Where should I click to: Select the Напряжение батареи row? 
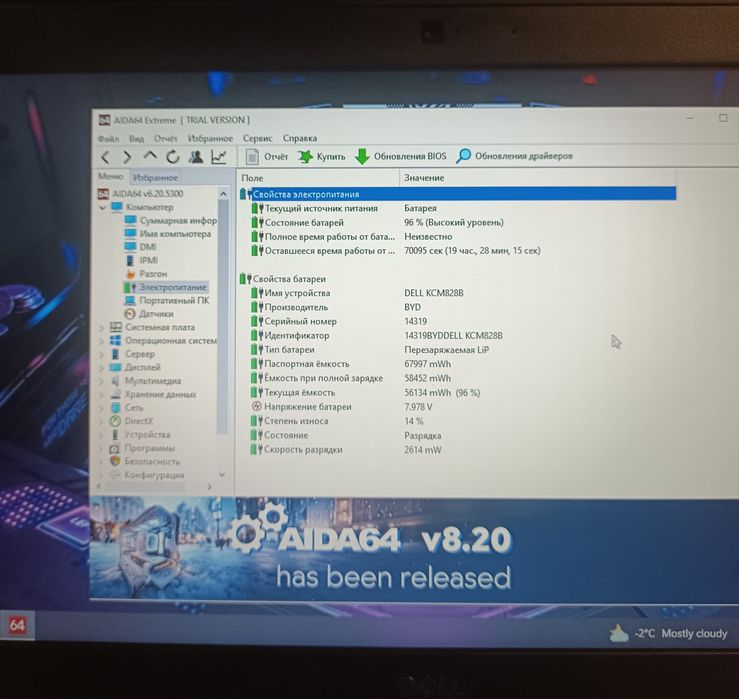458,406
